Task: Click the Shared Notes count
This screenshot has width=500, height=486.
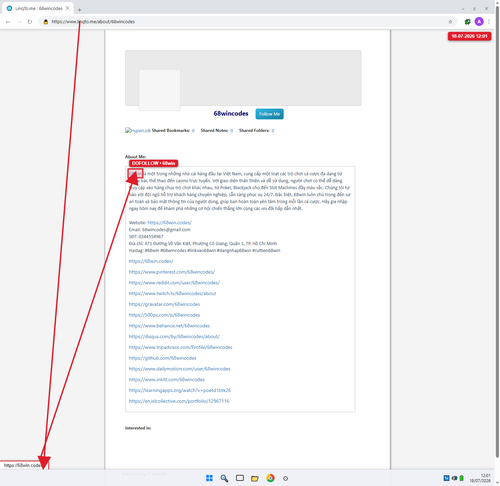Action: click(231, 131)
